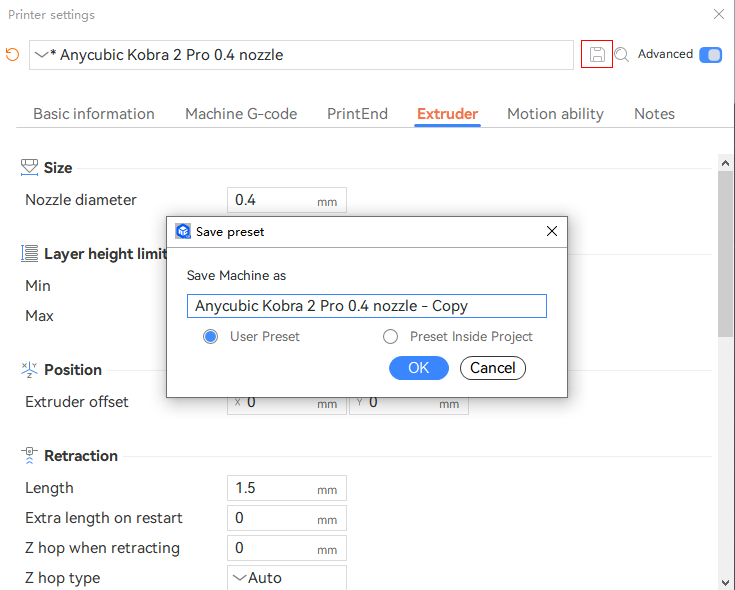Click the Retraction section icon
Screen dimensions: 735x590
pyautogui.click(x=29, y=456)
